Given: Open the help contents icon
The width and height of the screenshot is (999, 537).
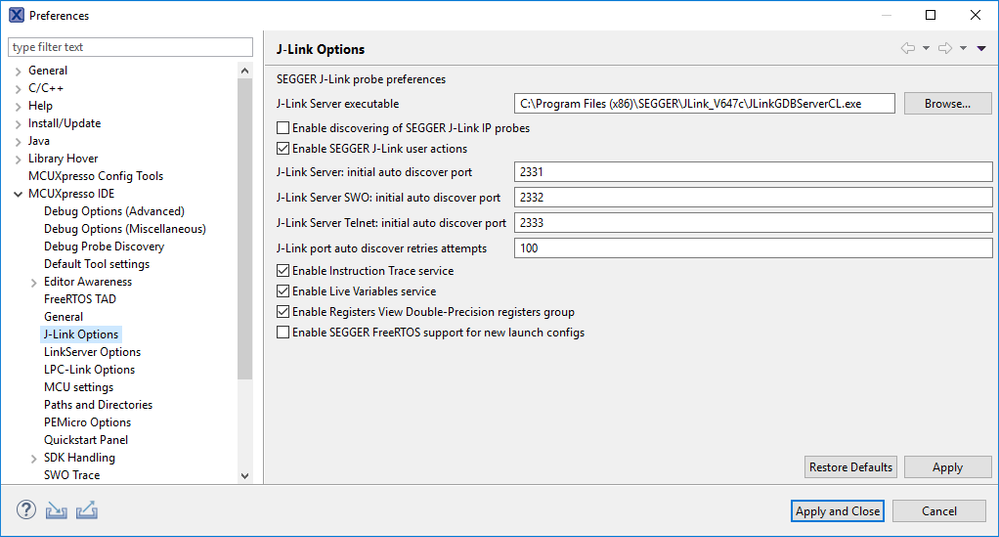Looking at the screenshot, I should coord(26,510).
